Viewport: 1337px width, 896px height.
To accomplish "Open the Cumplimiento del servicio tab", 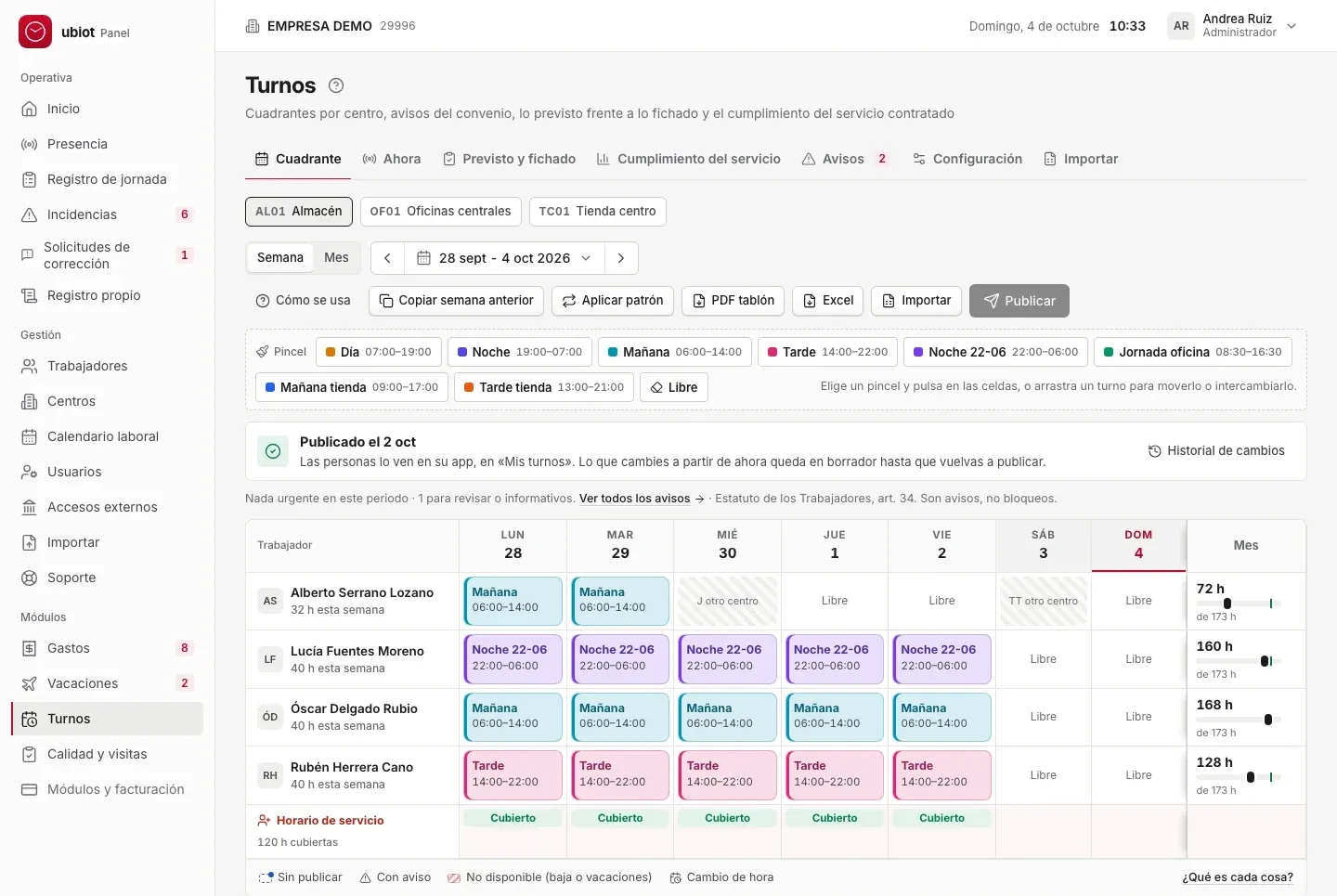I will [689, 159].
